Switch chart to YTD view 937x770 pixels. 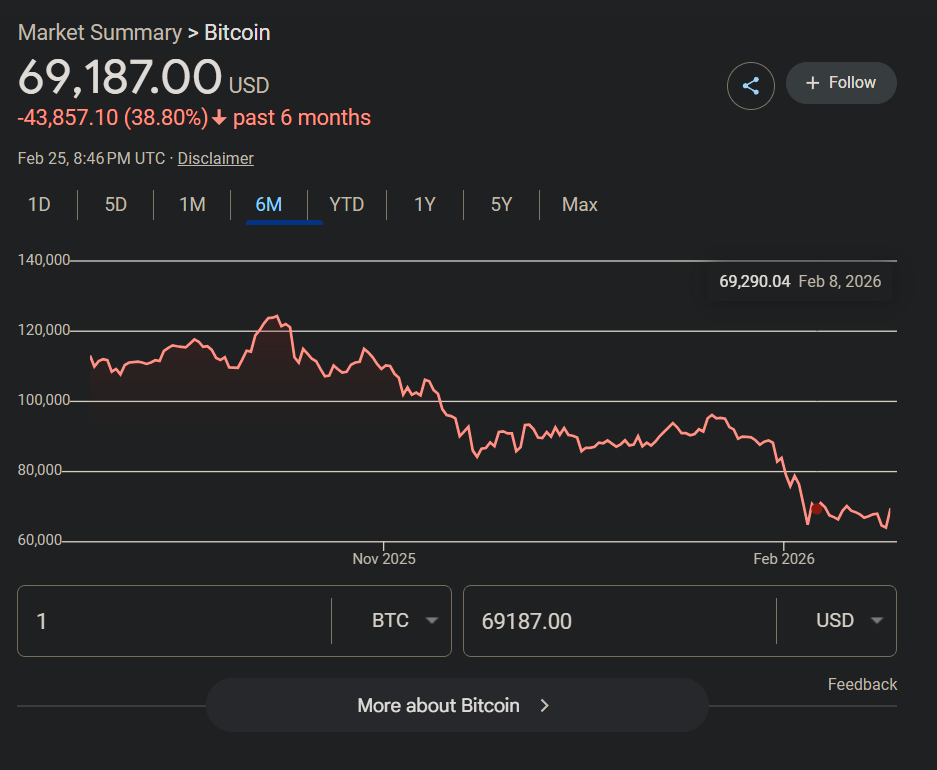347,205
